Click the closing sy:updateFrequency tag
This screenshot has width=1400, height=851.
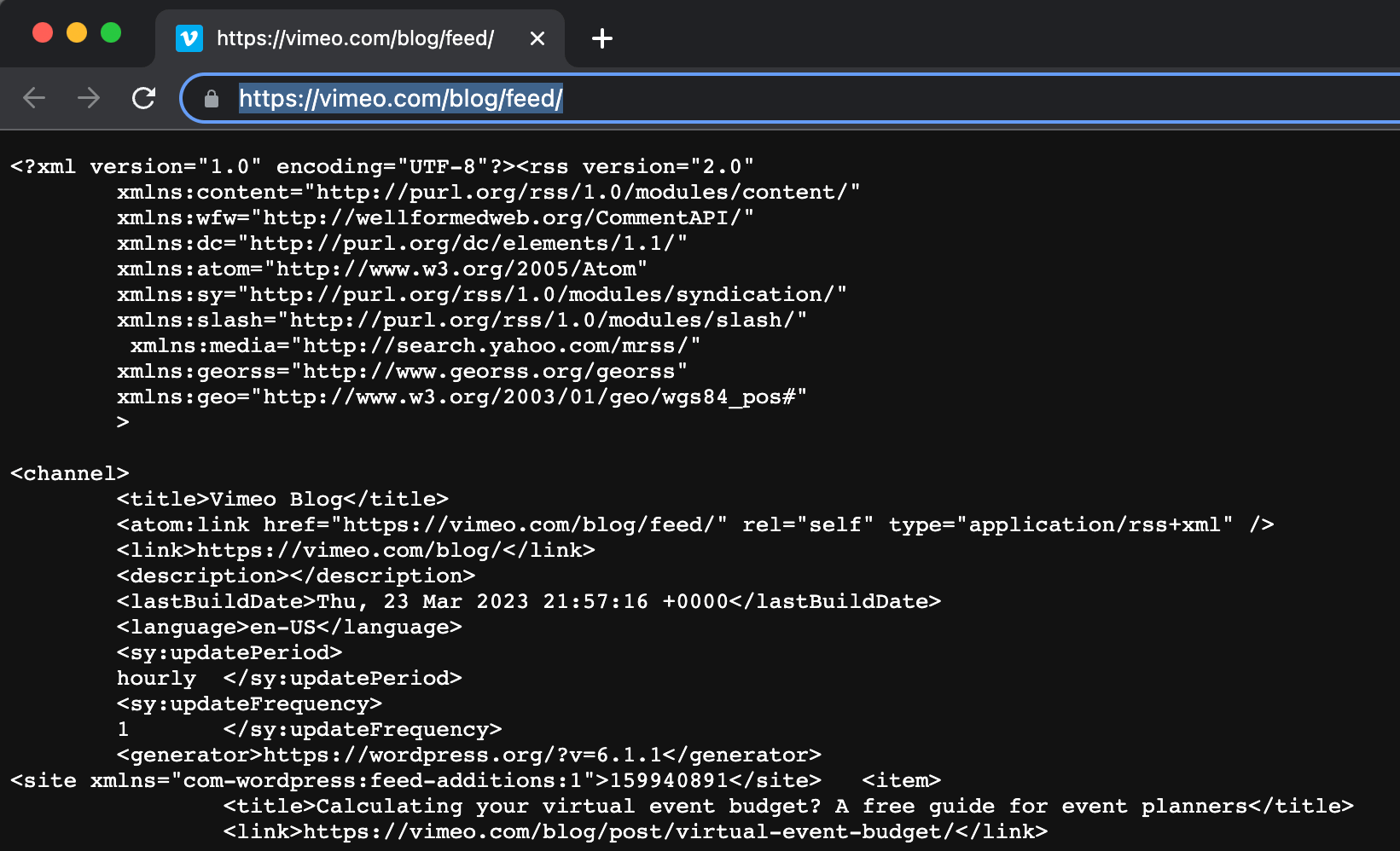(x=363, y=729)
